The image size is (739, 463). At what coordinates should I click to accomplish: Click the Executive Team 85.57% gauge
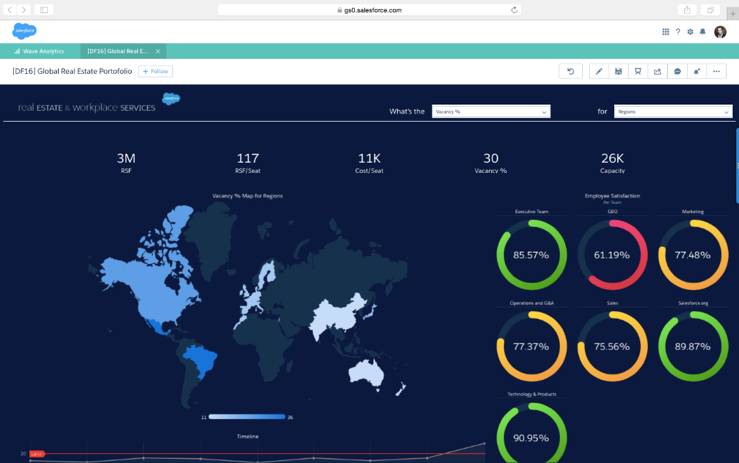click(531, 255)
